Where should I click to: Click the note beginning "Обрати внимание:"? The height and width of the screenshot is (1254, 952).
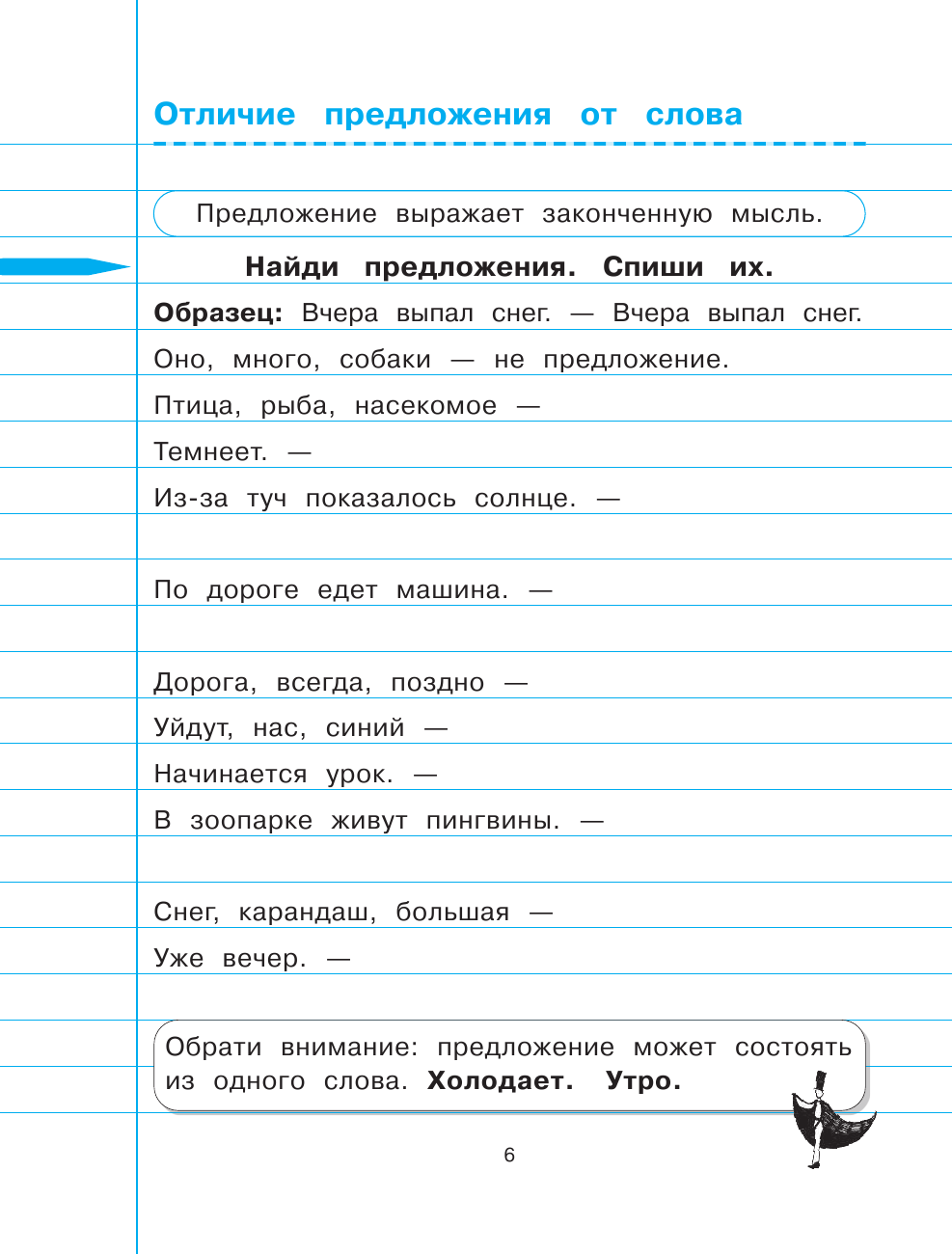(x=509, y=1065)
